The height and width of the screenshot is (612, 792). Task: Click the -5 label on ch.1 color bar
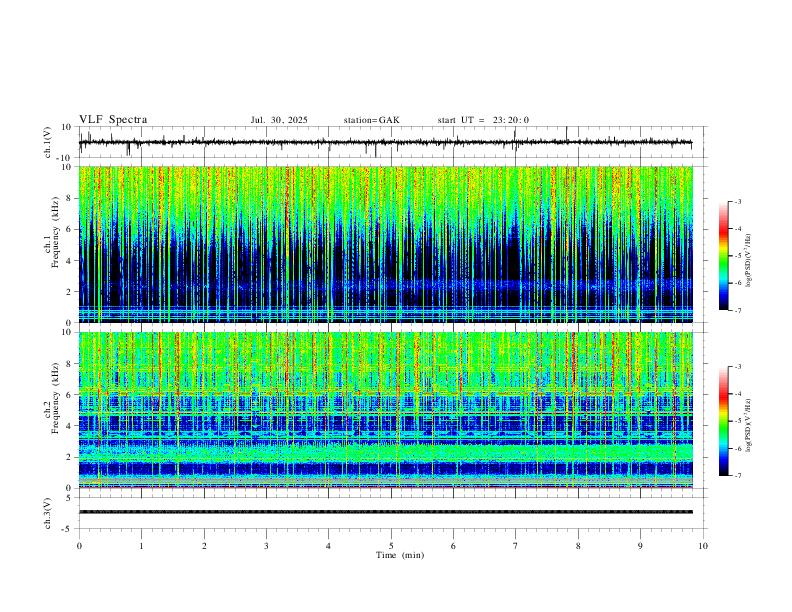738,256
